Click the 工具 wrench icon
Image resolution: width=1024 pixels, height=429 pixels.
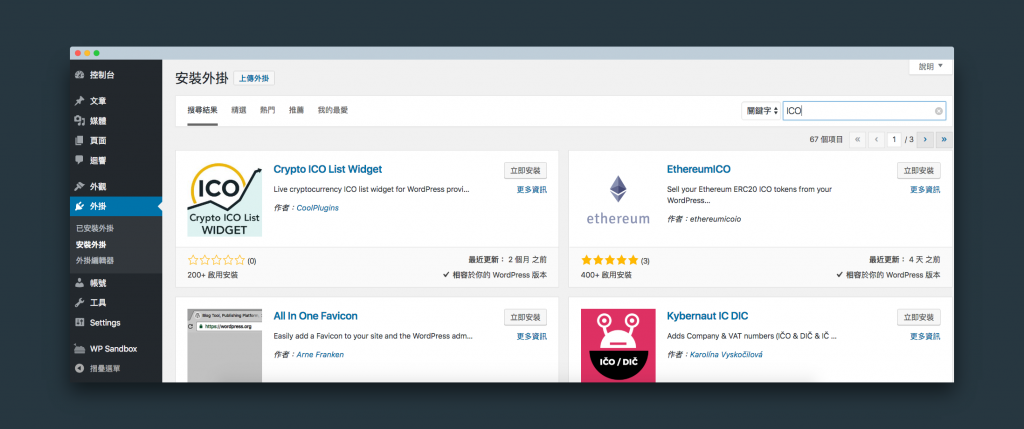(80, 303)
